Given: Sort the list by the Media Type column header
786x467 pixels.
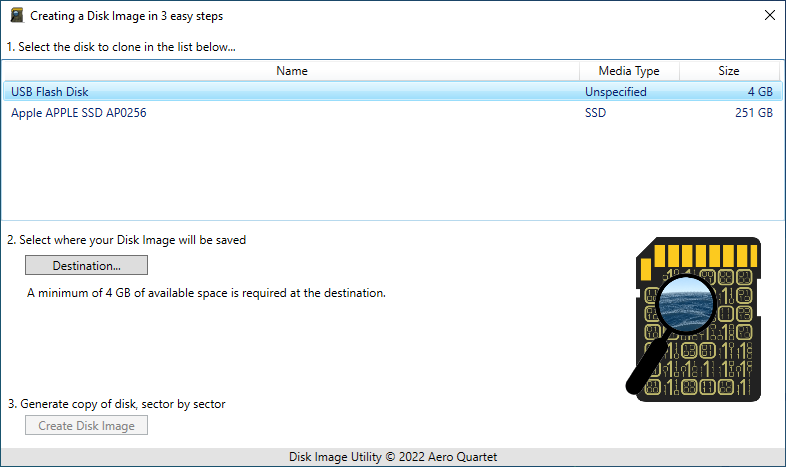Looking at the screenshot, I should [629, 71].
